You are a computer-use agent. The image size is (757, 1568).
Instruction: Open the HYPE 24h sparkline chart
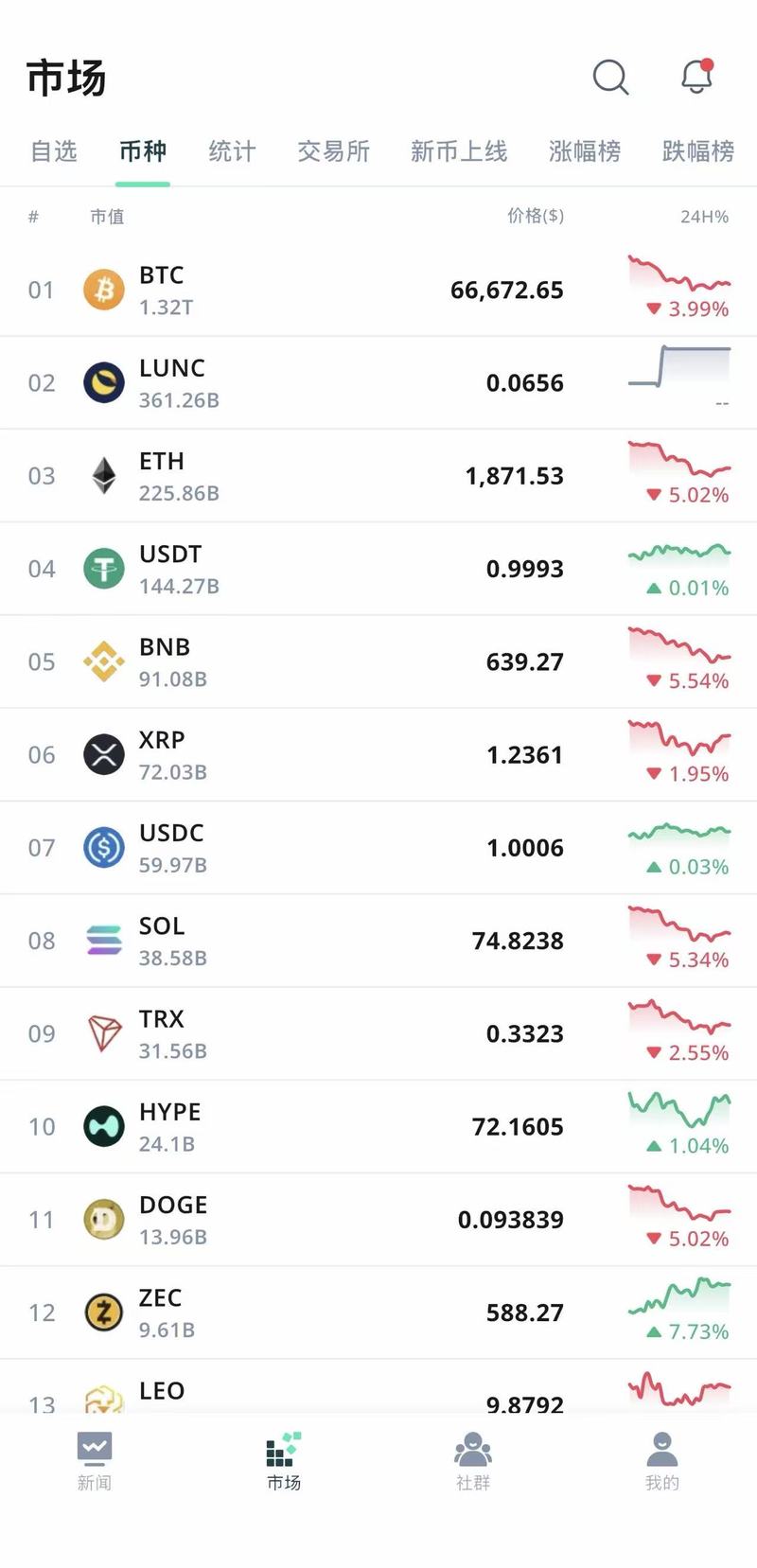[679, 1109]
